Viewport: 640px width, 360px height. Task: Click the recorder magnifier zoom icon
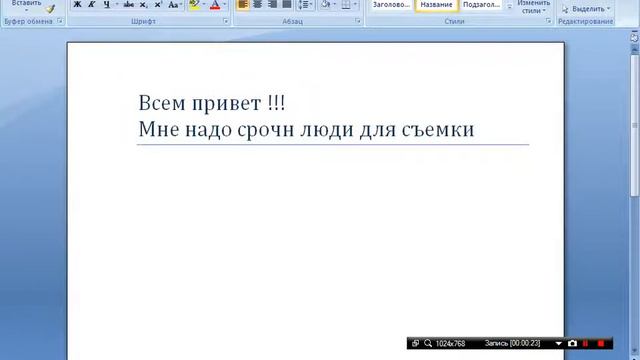coord(428,343)
